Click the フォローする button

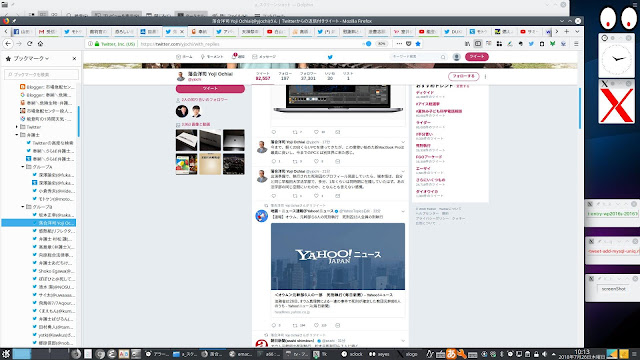[464, 76]
